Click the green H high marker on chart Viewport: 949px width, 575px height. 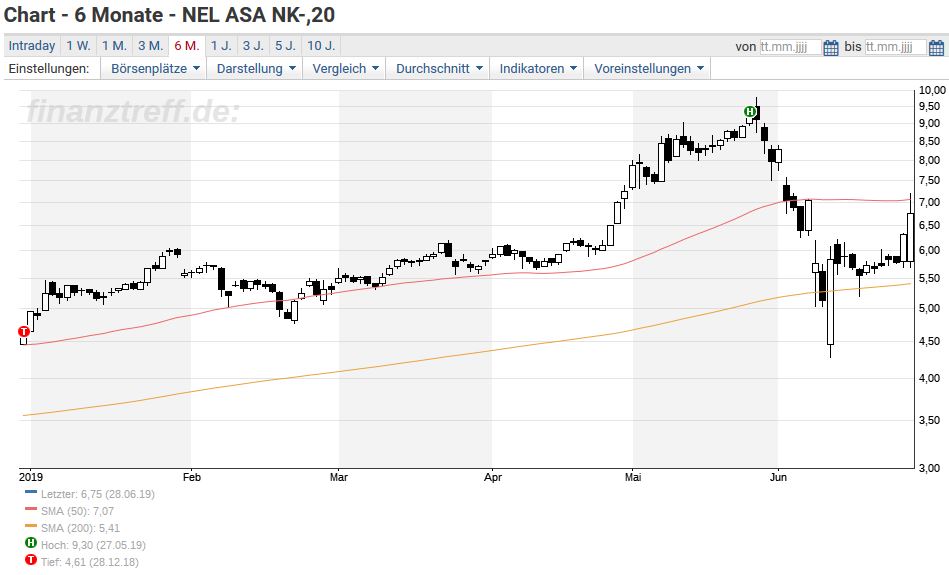[750, 111]
